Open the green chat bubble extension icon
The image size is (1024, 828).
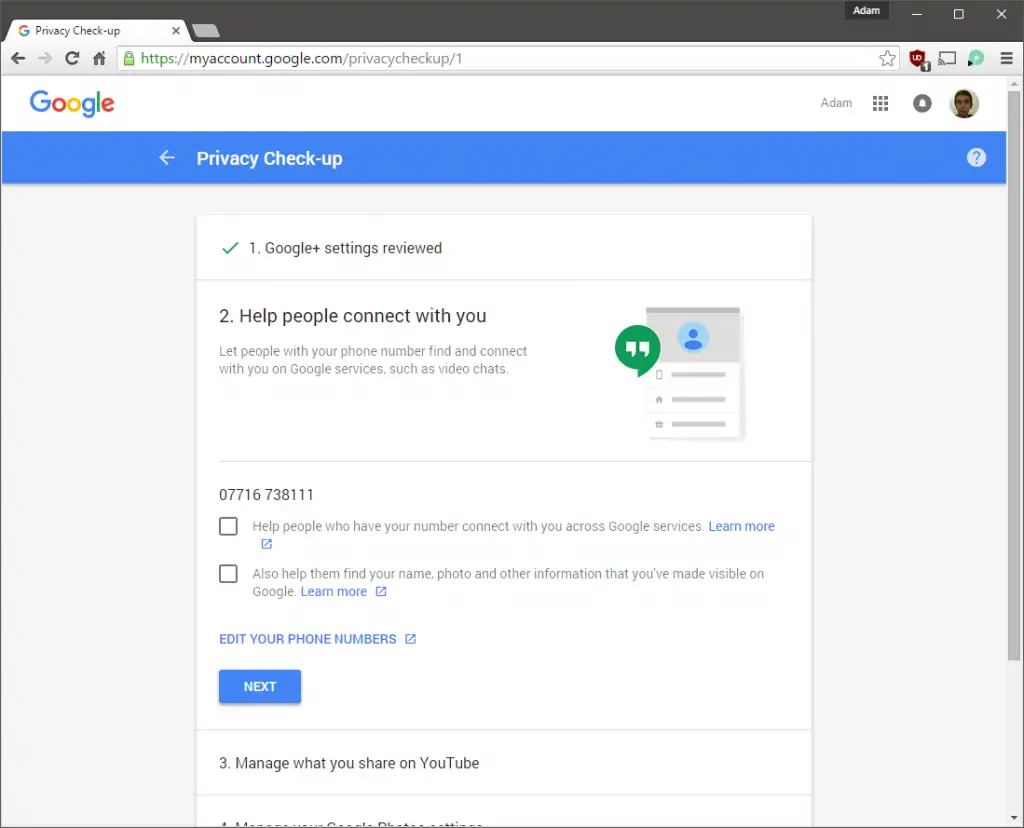pyautogui.click(x=976, y=58)
